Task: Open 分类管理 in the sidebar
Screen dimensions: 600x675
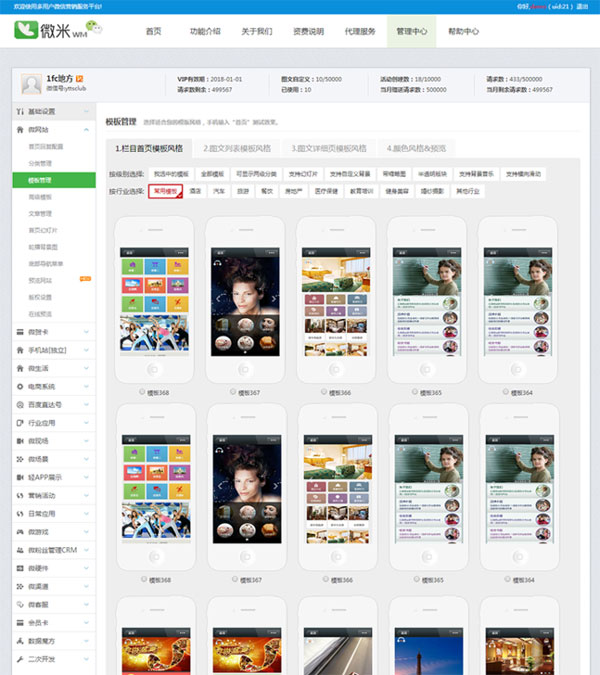Action: click(40, 163)
